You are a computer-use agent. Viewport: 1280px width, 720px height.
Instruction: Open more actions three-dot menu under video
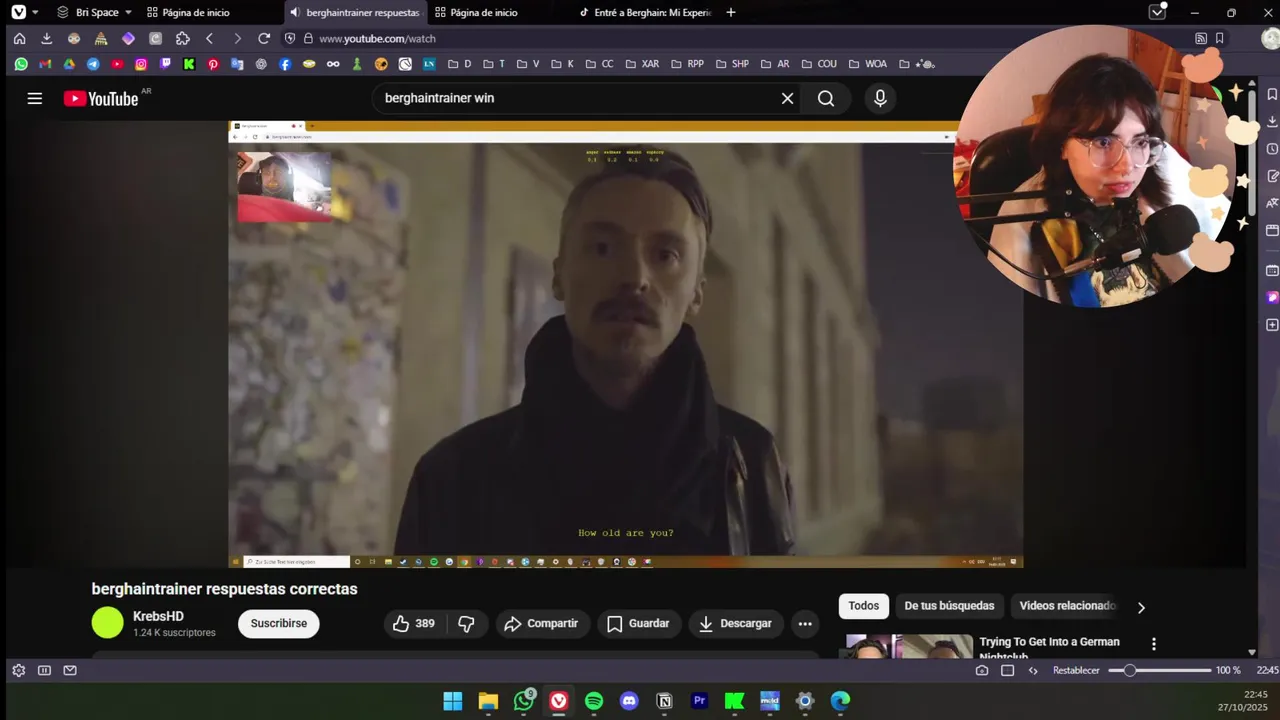click(x=805, y=623)
